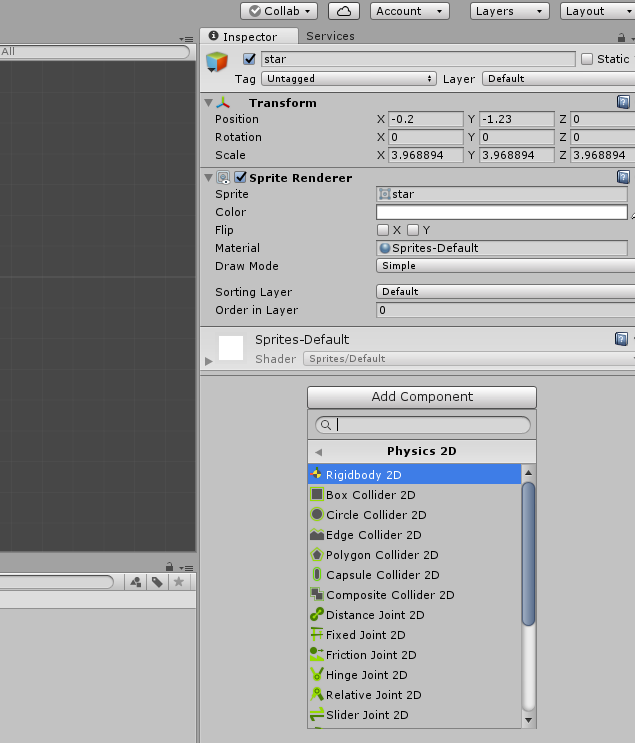Toggle the star object active checkbox
Image resolution: width=635 pixels, height=743 pixels.
(x=249, y=59)
